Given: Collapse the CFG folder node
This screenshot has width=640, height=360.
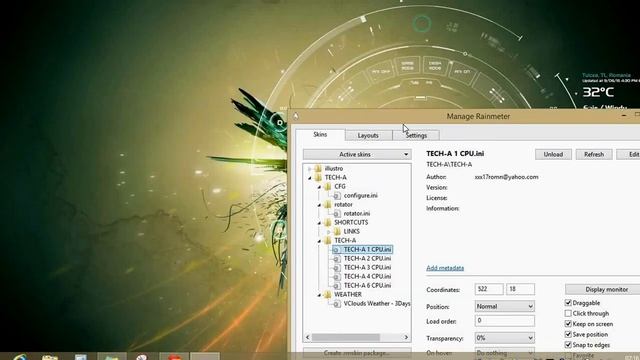Looking at the screenshot, I should 319,187.
